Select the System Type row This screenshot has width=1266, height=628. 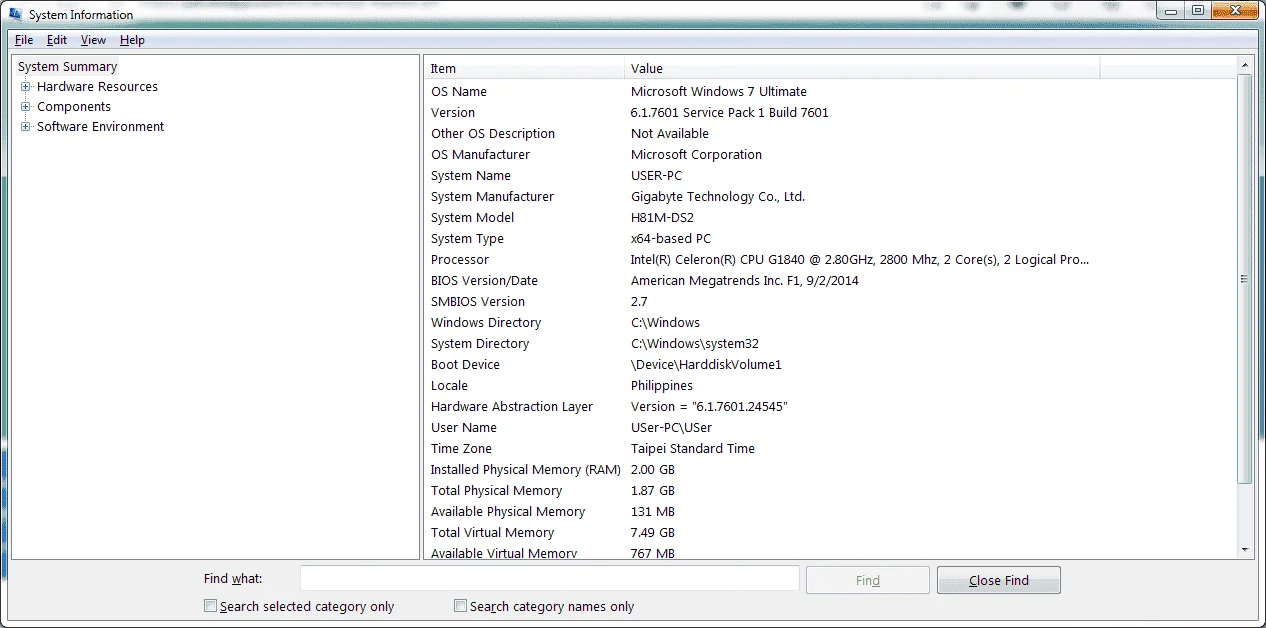coord(830,239)
